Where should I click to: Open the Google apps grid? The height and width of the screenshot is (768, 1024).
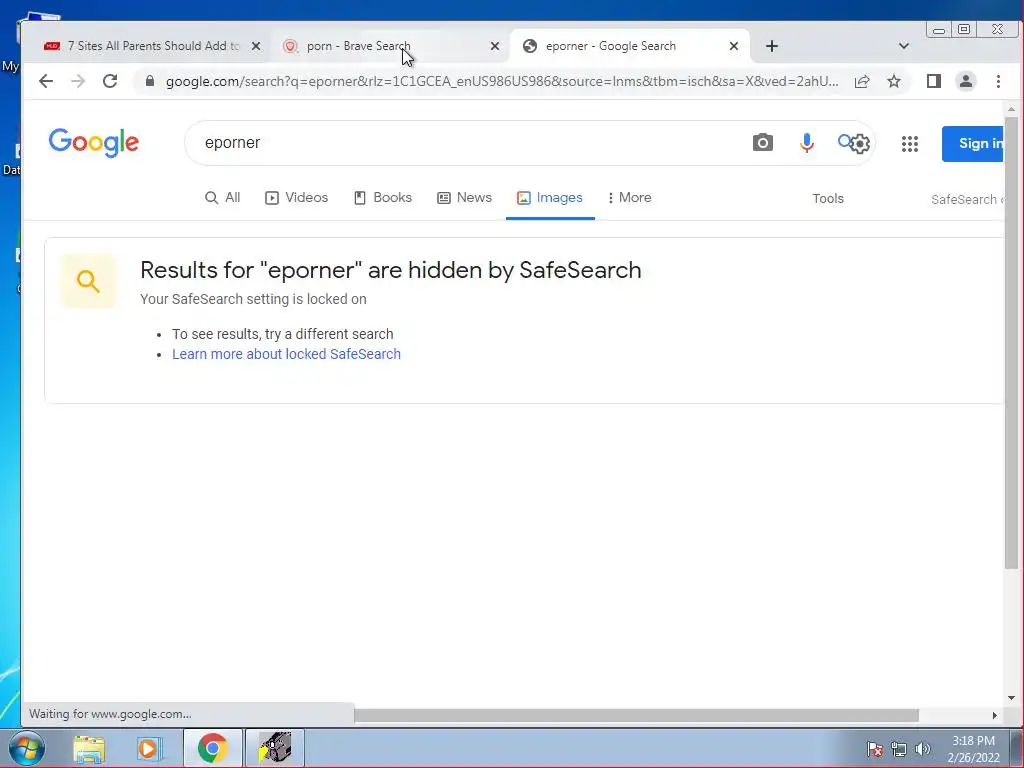(x=910, y=144)
